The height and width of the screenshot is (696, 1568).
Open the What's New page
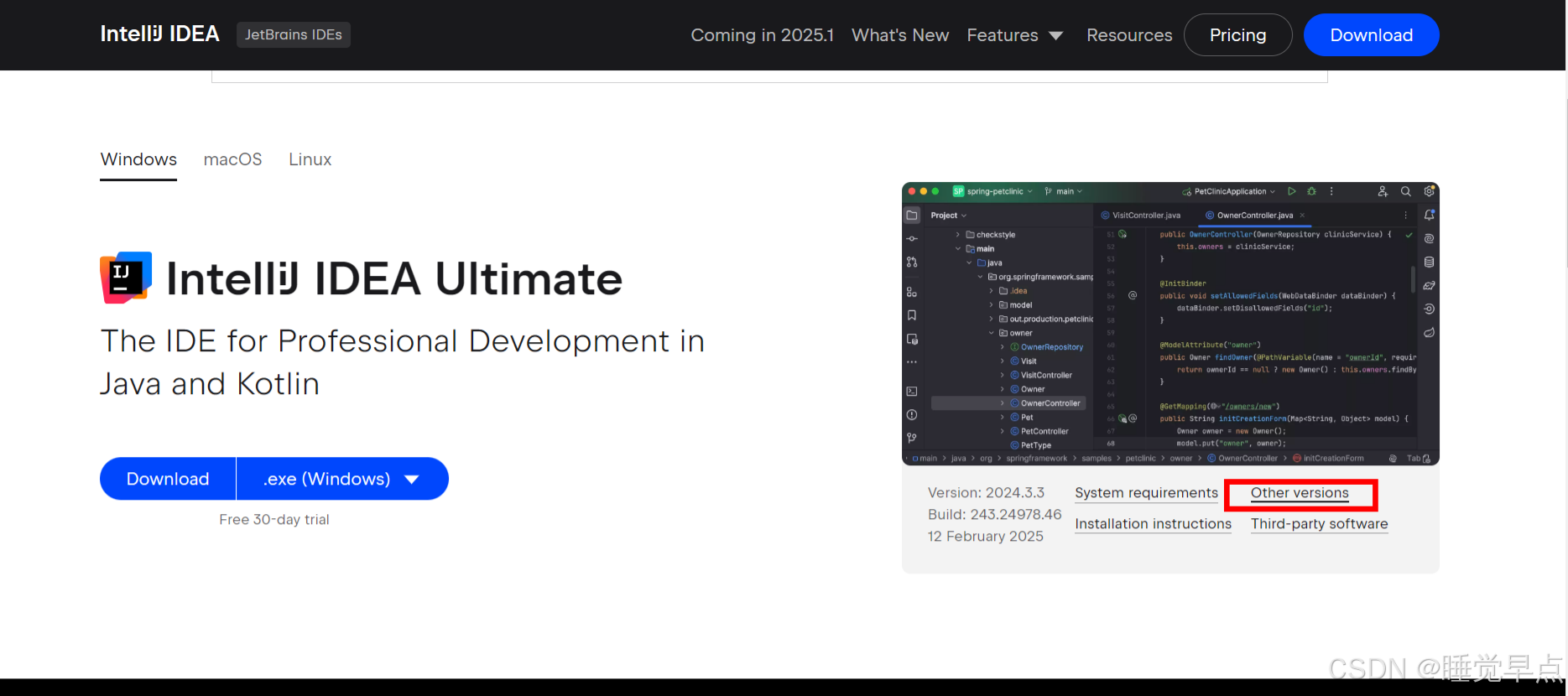point(900,35)
